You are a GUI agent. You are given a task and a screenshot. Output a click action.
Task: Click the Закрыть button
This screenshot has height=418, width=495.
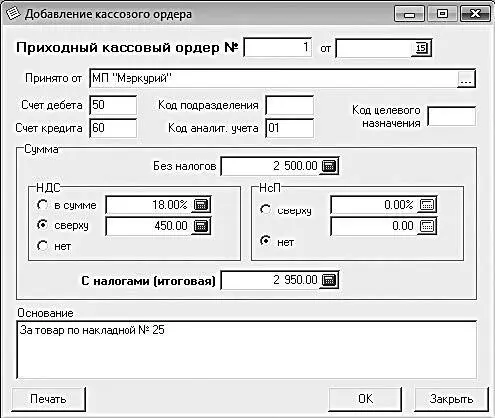[451, 399]
